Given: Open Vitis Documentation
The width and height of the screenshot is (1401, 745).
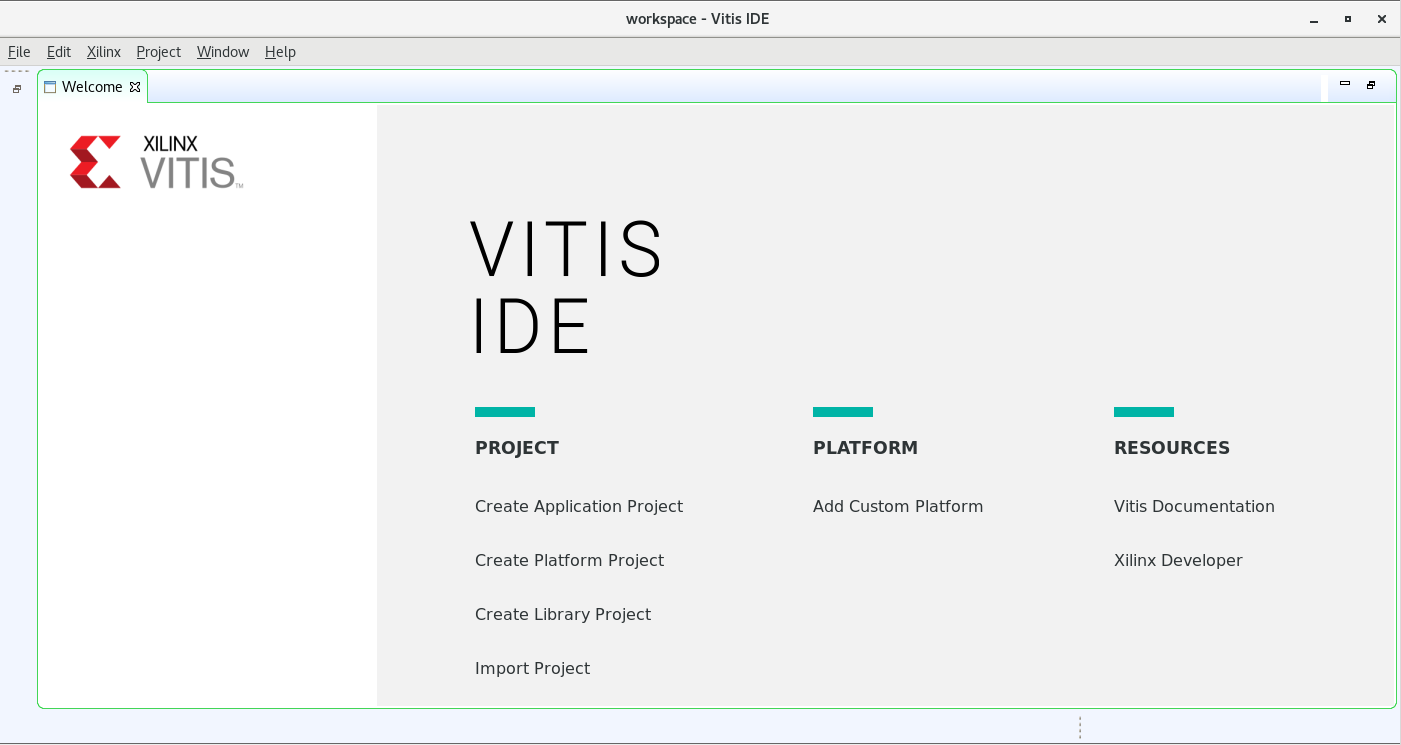Looking at the screenshot, I should [1194, 507].
